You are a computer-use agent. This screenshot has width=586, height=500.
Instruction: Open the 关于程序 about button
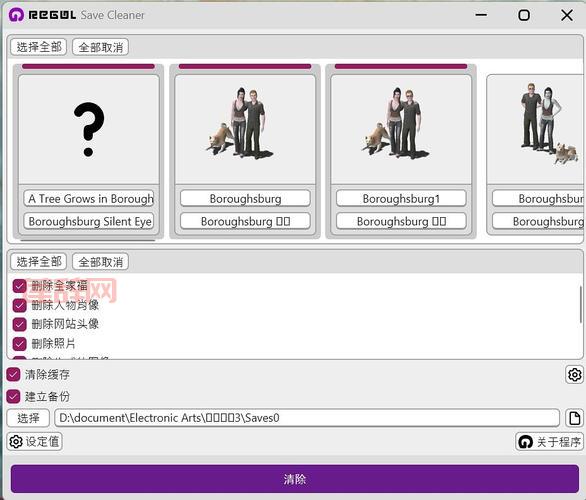[549, 442]
